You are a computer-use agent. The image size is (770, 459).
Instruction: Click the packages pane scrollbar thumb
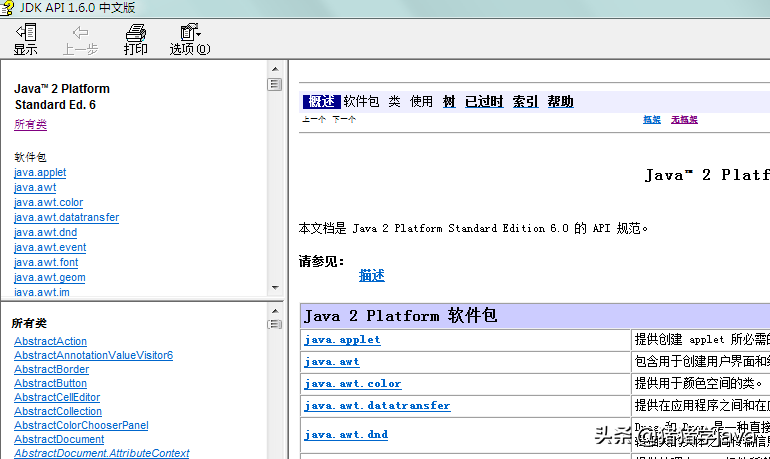point(275,84)
